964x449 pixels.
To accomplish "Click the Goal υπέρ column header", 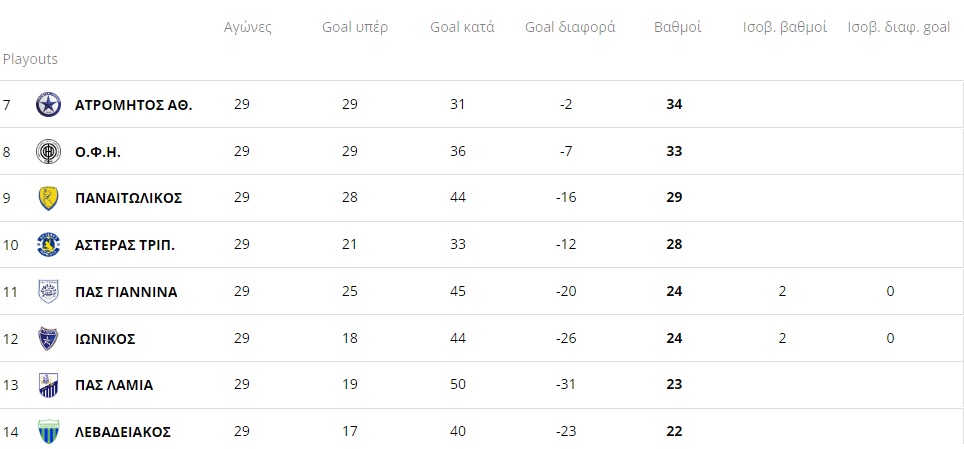I will 355,28.
